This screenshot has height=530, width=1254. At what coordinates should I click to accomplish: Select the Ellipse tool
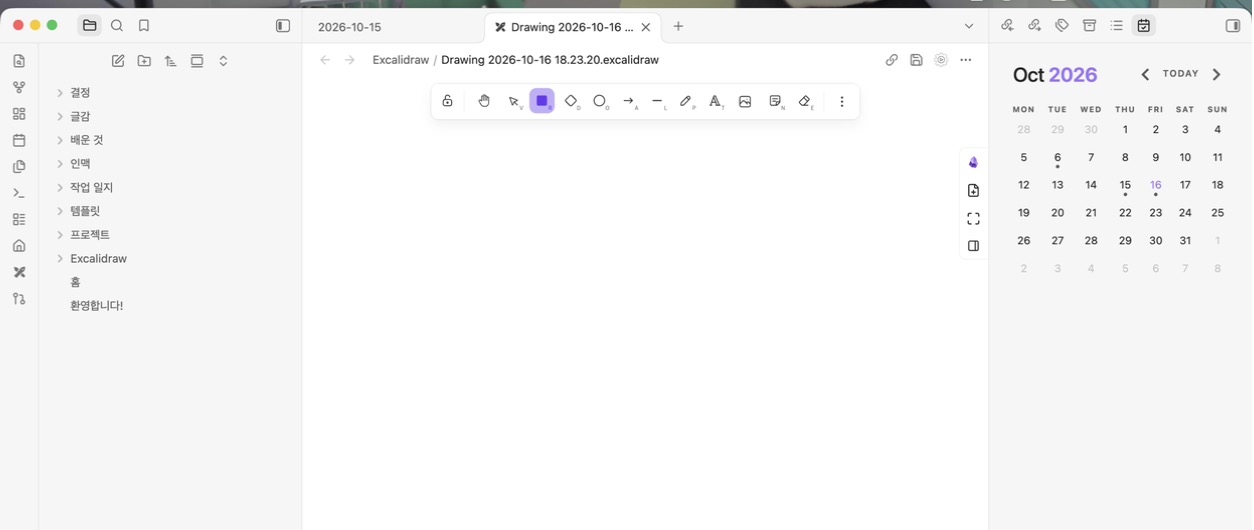(x=600, y=101)
